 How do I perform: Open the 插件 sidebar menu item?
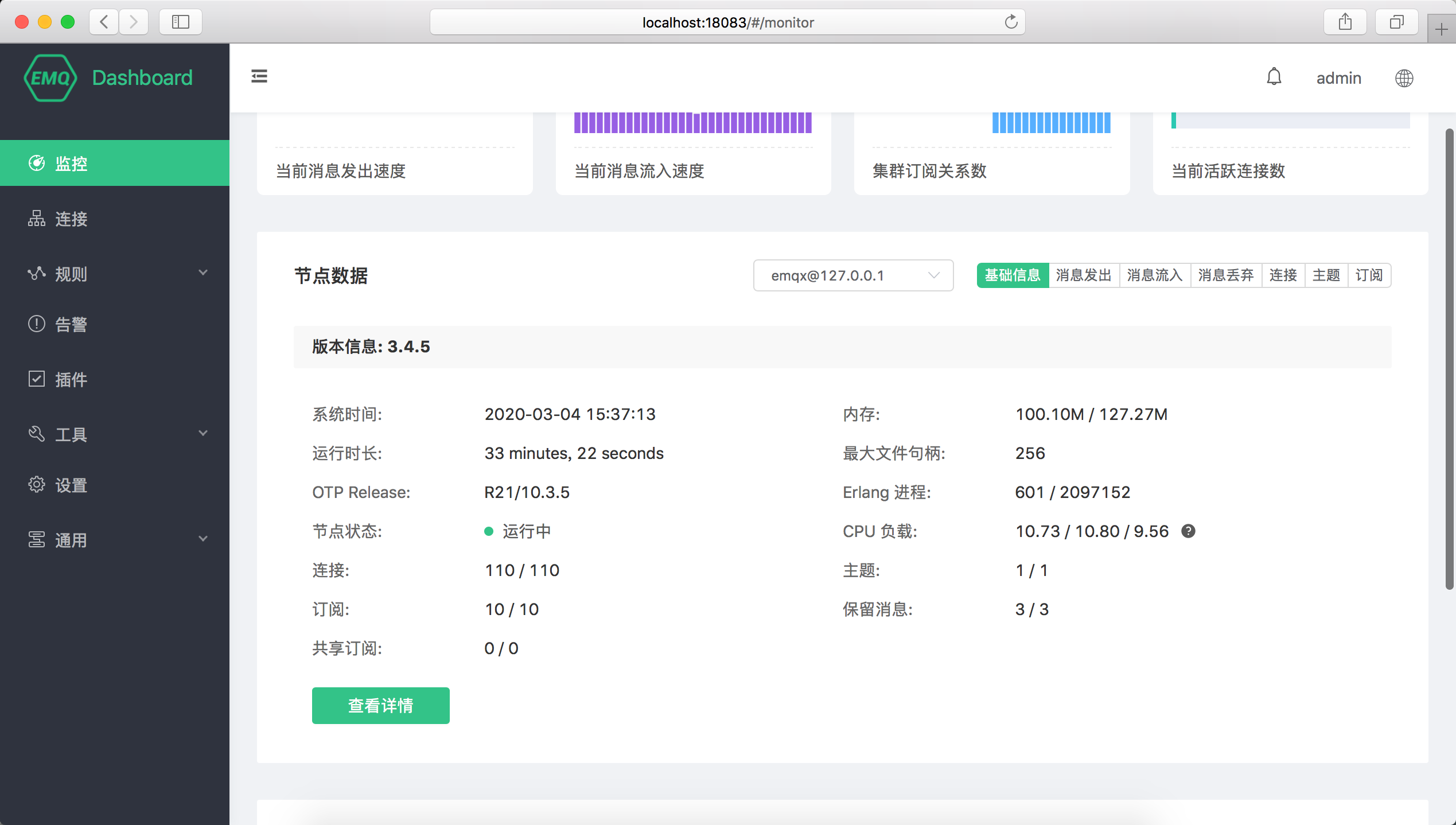pos(115,379)
